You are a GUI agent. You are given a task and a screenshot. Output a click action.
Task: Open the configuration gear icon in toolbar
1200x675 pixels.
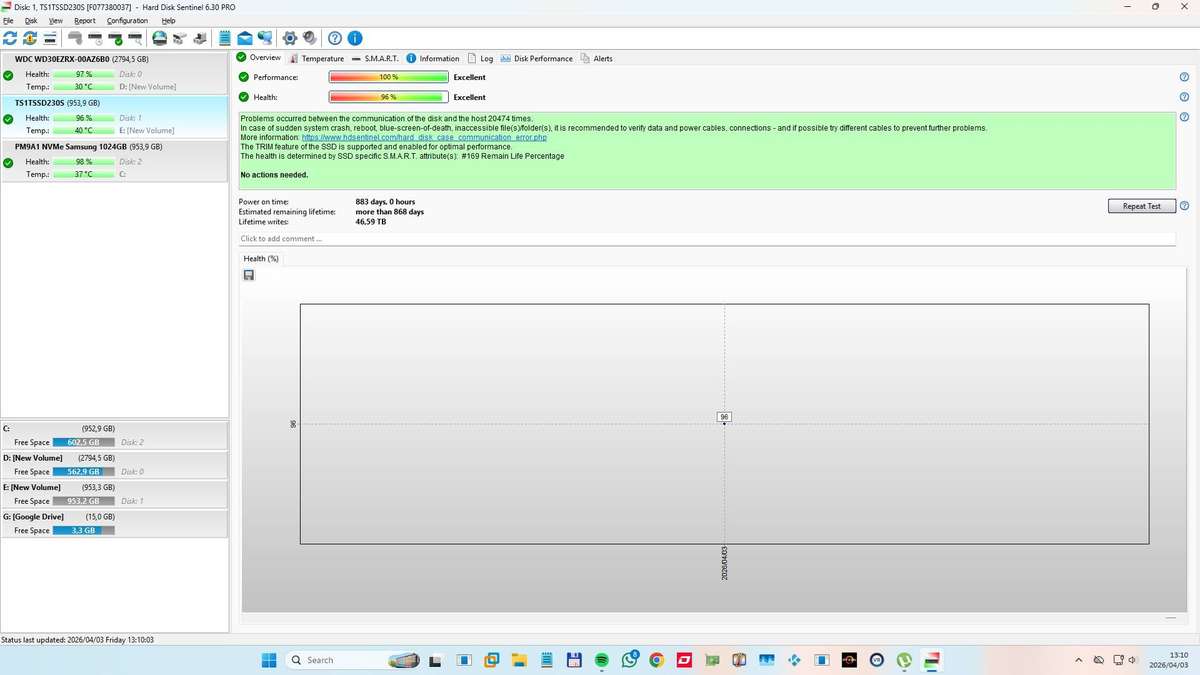coord(290,38)
